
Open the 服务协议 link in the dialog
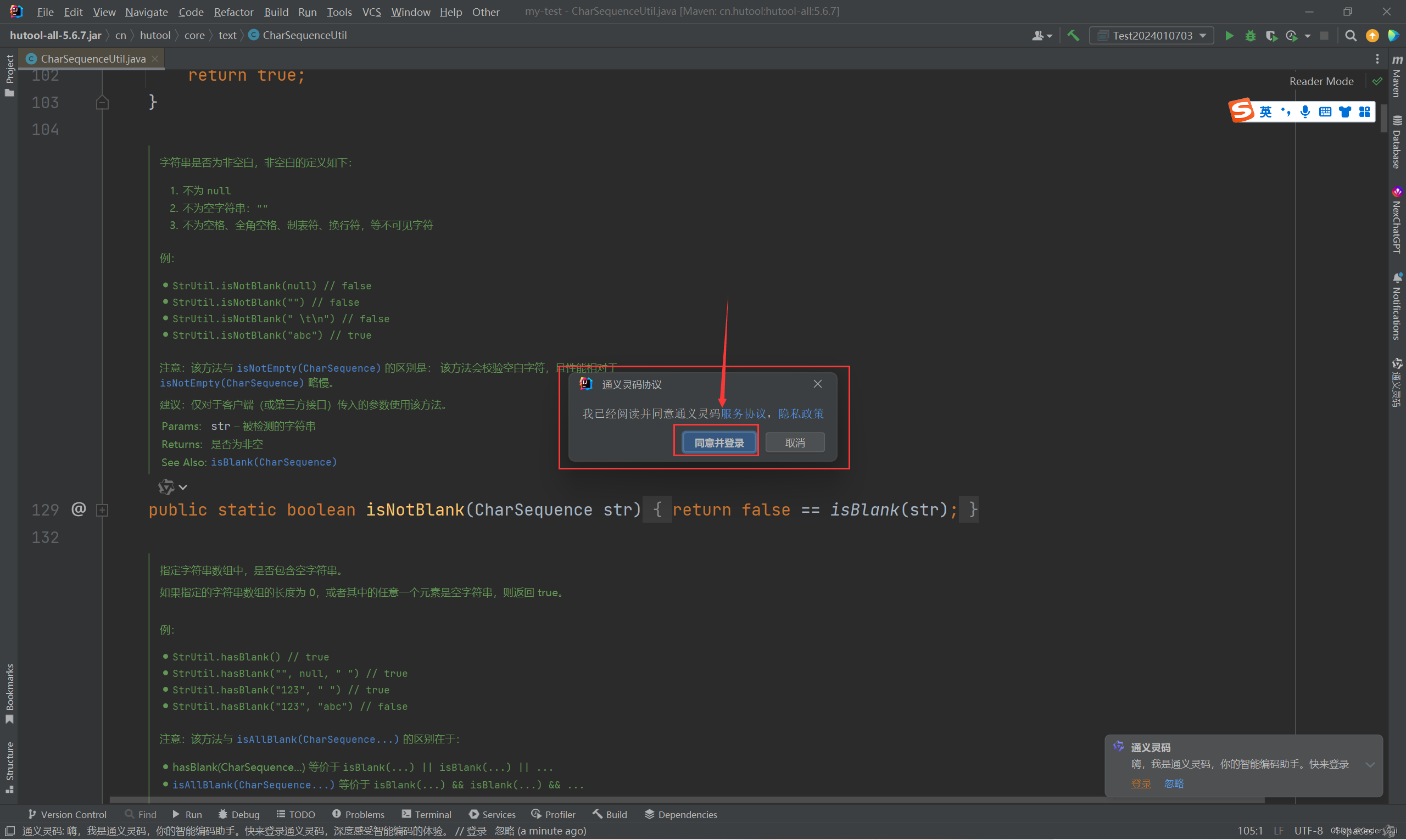(x=743, y=414)
